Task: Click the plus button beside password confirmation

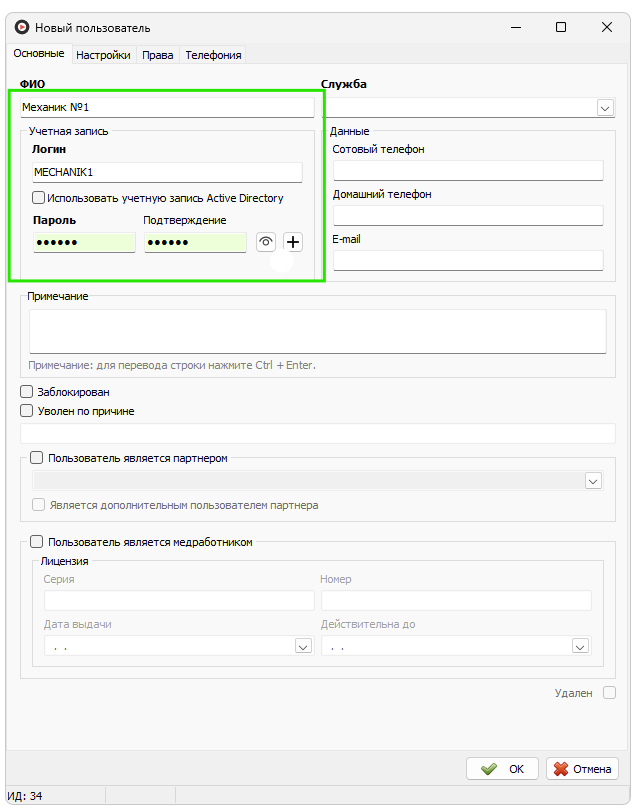Action: pyautogui.click(x=292, y=242)
